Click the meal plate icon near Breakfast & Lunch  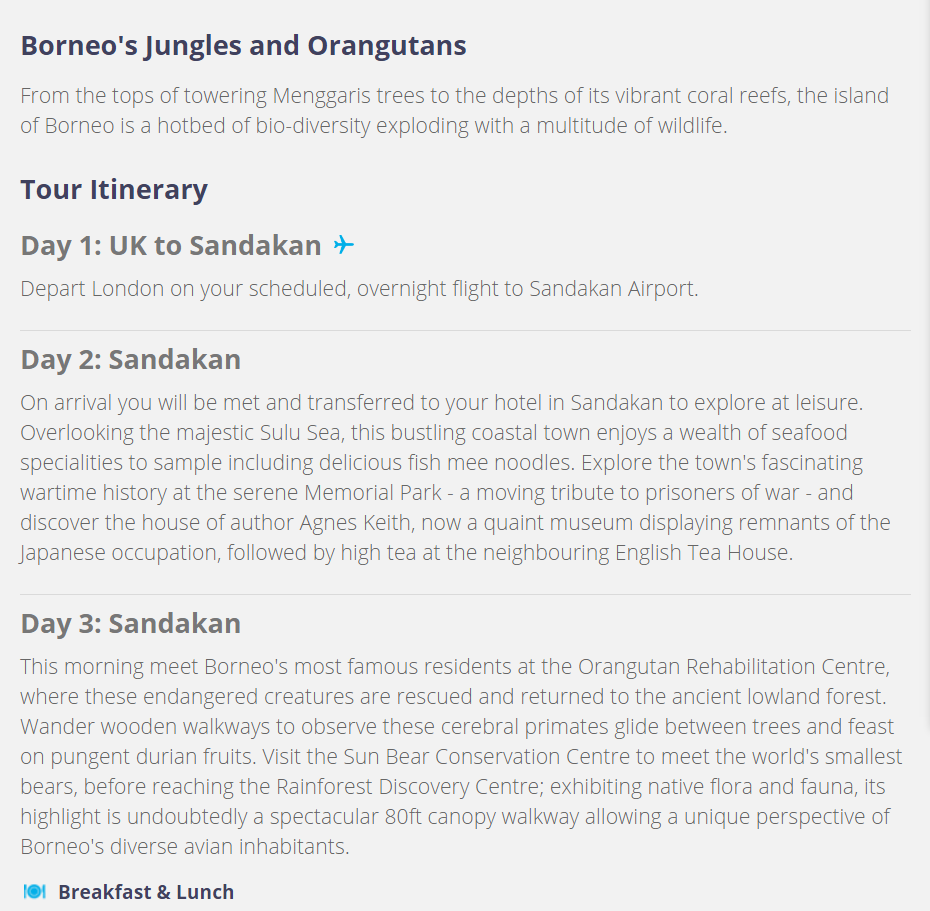pos(34,891)
